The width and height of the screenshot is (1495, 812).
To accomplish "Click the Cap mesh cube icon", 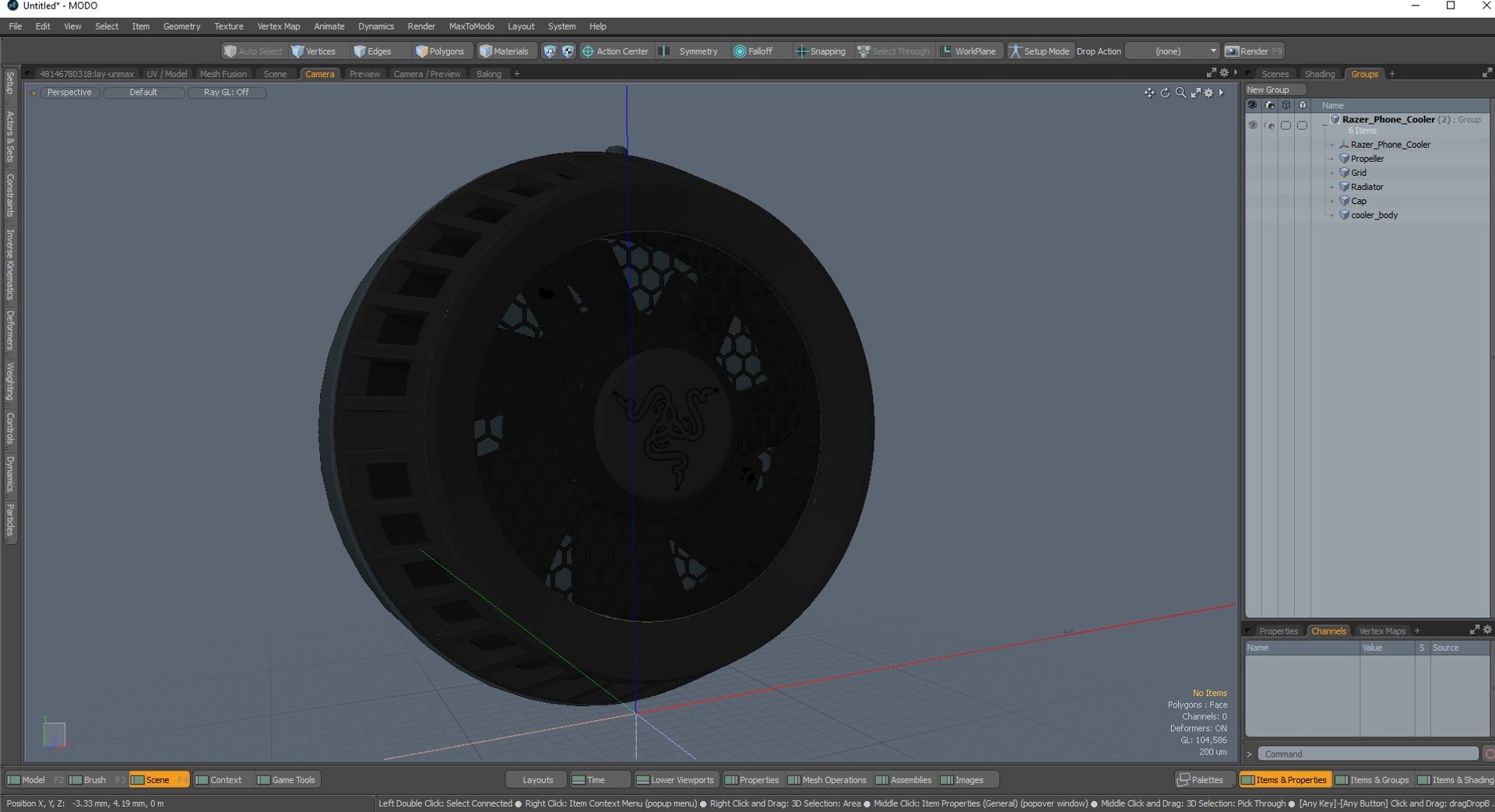I will click(x=1344, y=201).
